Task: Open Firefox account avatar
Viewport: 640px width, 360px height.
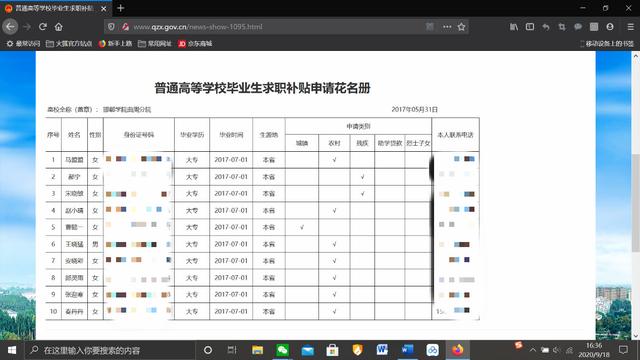Action: click(x=610, y=27)
